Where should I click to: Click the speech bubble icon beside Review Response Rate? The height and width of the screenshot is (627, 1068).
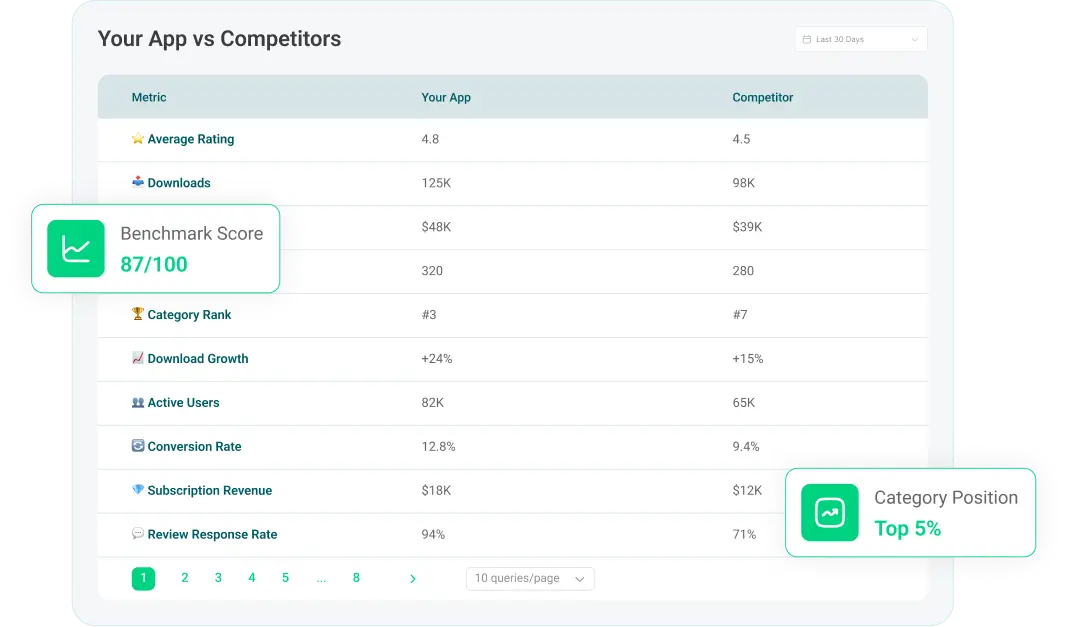coord(138,533)
